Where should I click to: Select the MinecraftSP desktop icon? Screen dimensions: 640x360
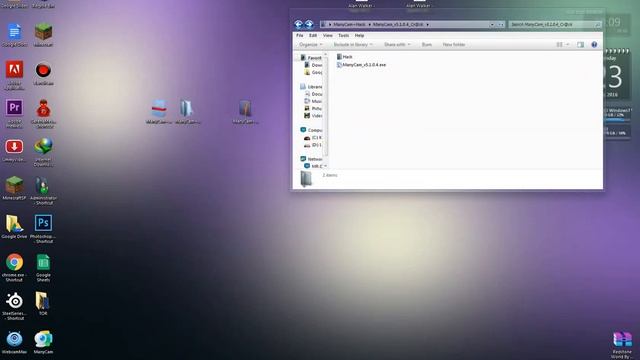(14, 188)
